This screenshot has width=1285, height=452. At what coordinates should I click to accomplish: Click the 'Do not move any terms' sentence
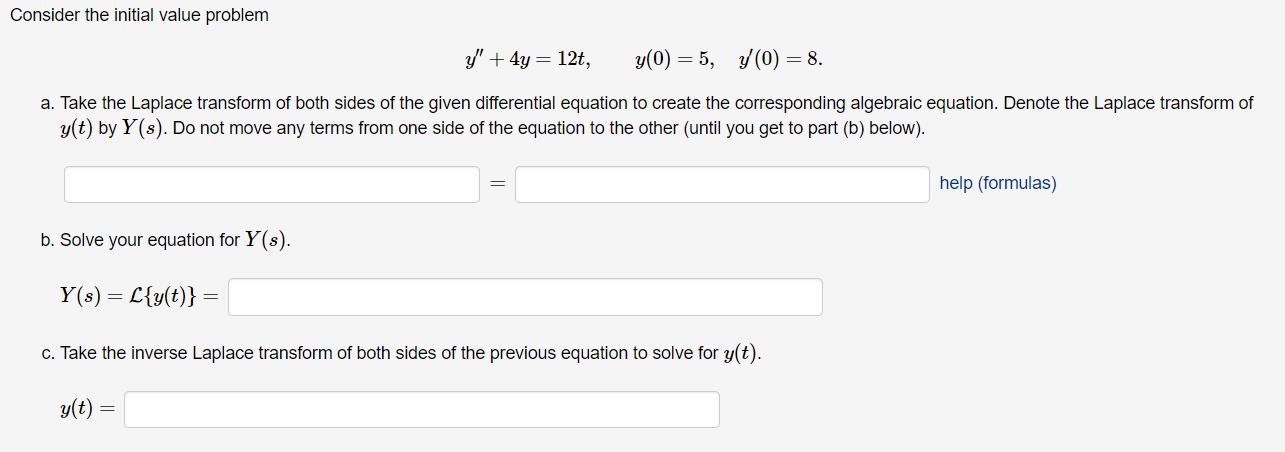[549, 130]
